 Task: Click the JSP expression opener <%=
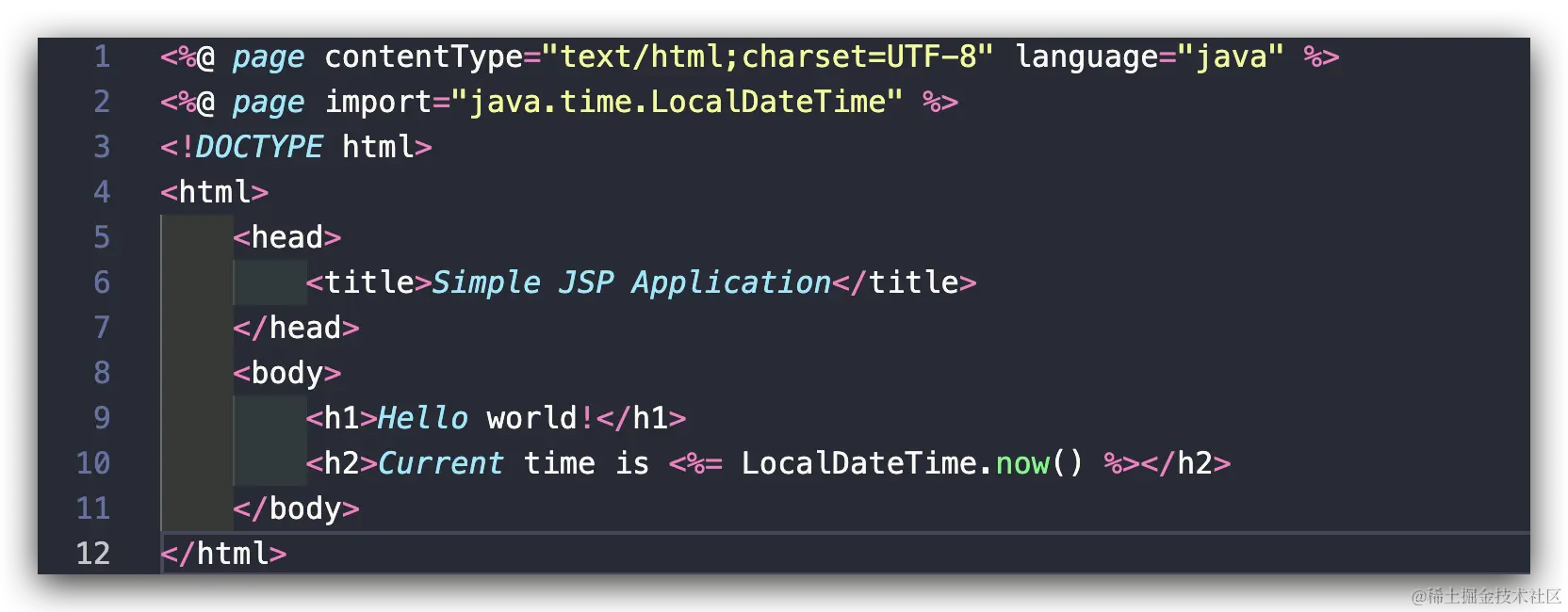pos(695,463)
